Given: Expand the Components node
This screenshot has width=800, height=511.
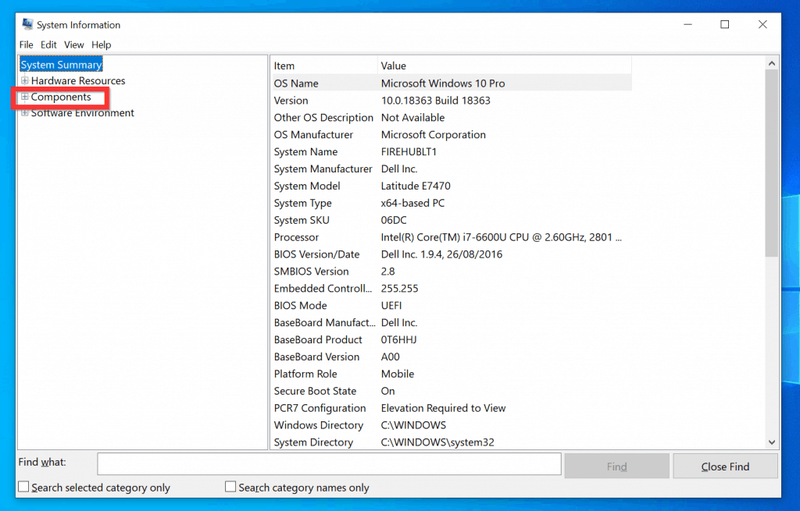Looking at the screenshot, I should [x=24, y=97].
